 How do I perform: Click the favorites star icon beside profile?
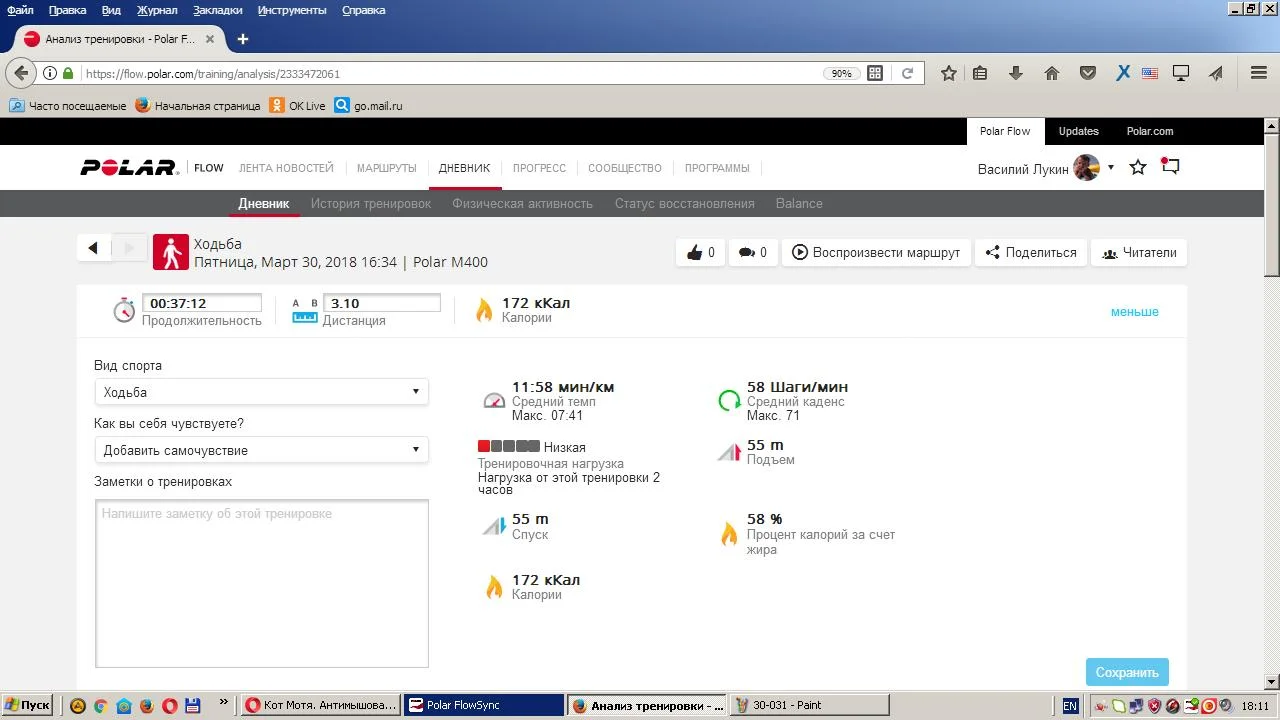[x=1138, y=168]
